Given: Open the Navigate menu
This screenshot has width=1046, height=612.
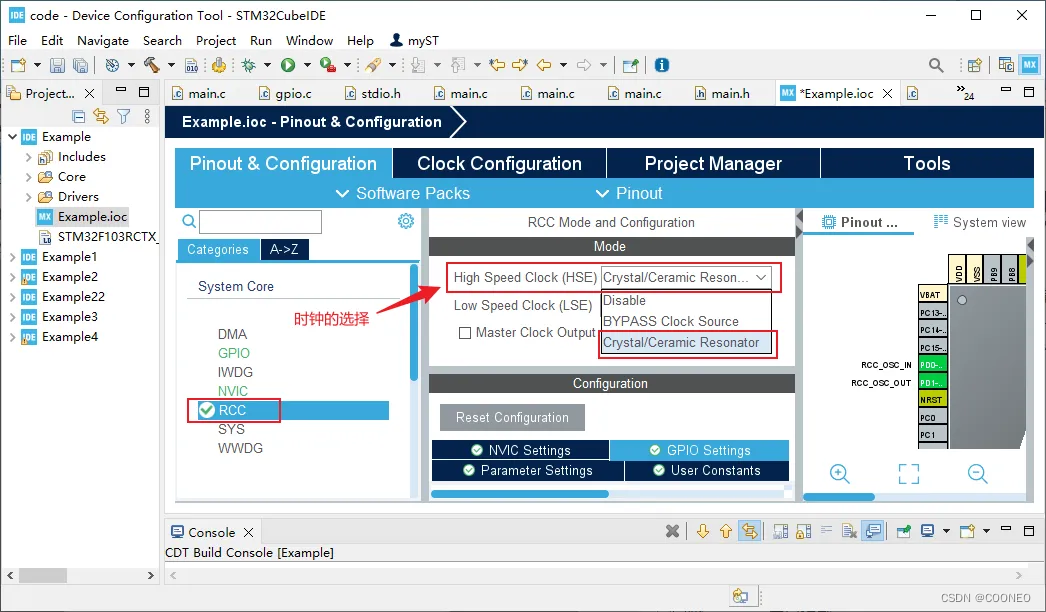Looking at the screenshot, I should [x=103, y=41].
